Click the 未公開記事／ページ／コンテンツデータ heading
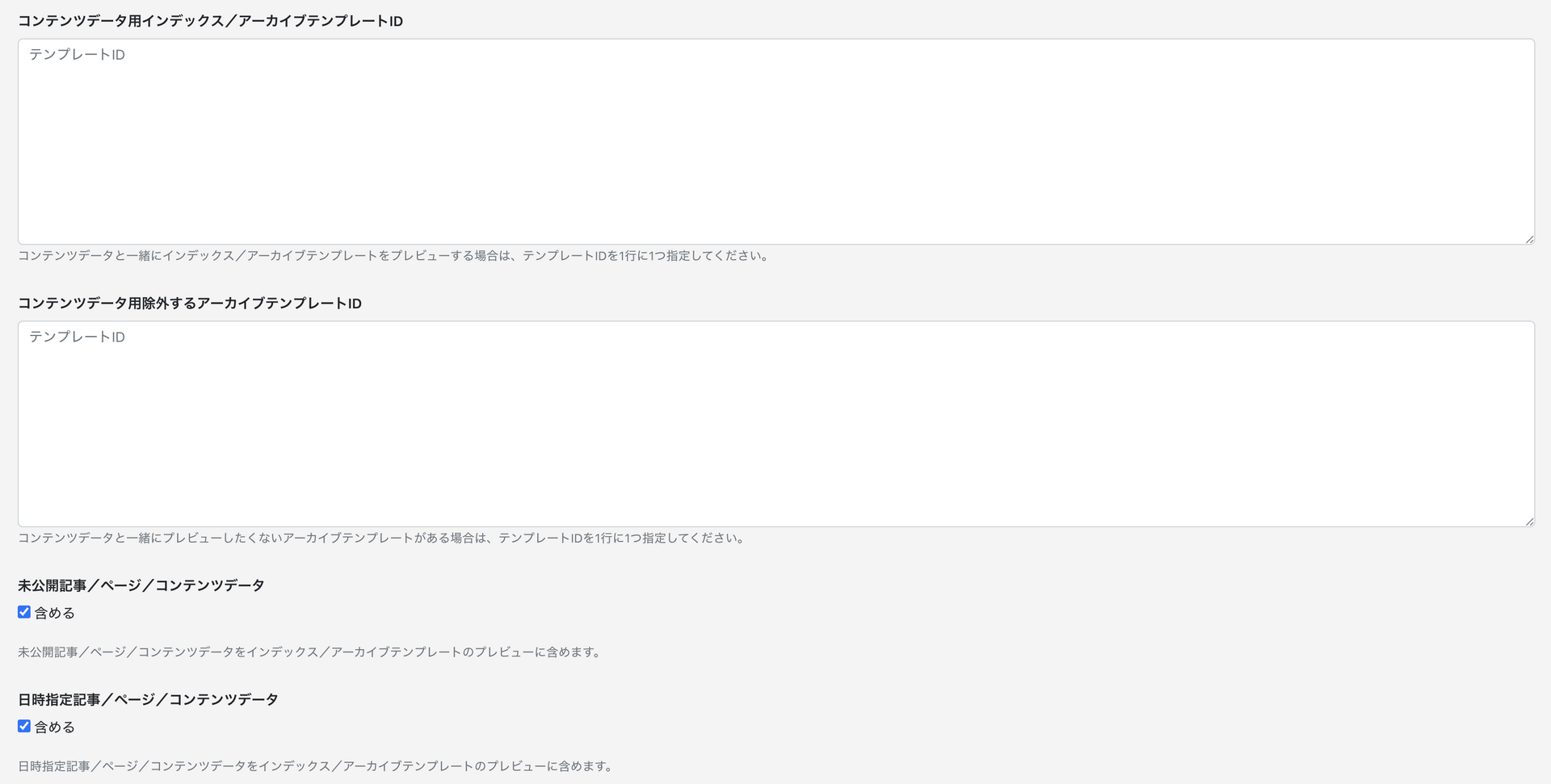Image resolution: width=1551 pixels, height=784 pixels. [141, 585]
